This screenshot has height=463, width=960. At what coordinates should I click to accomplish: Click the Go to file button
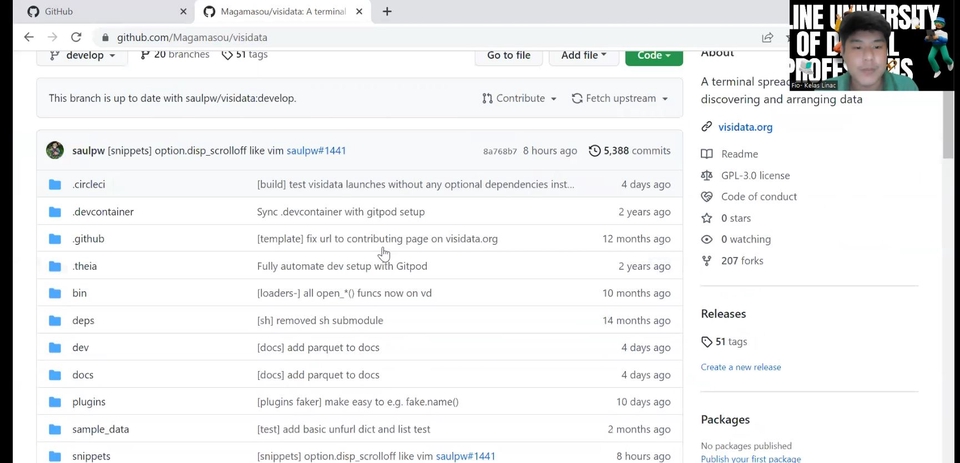pyautogui.click(x=508, y=55)
